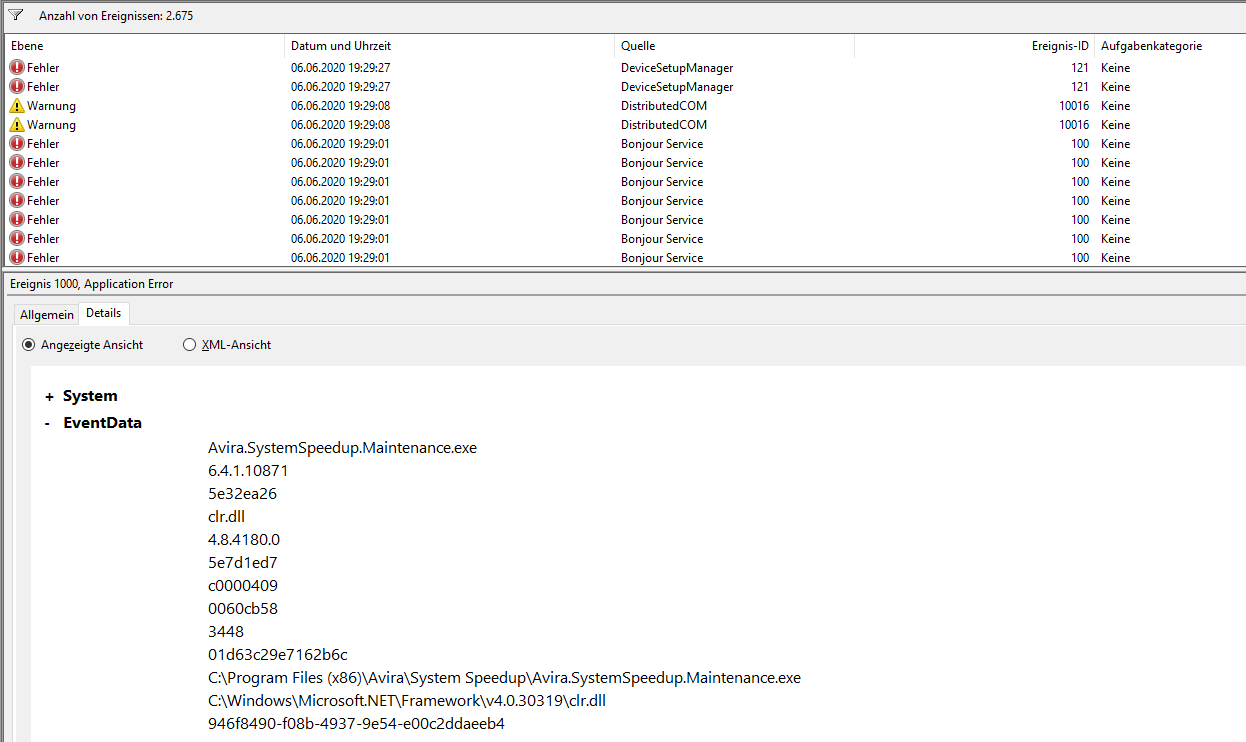1246x742 pixels.
Task: Click the exception code c0000409
Action: pyautogui.click(x=243, y=586)
